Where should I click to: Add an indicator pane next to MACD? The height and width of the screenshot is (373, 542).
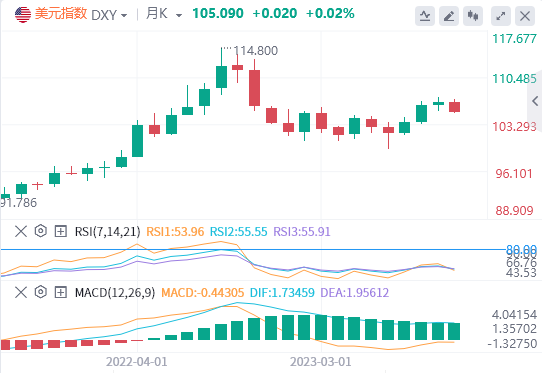(x=60, y=292)
